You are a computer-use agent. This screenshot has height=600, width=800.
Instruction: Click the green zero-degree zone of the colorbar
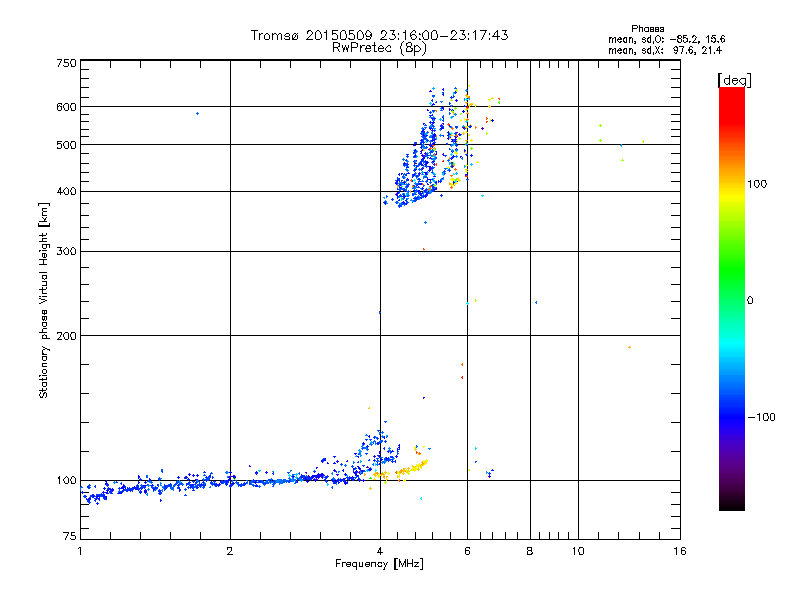pos(732,300)
